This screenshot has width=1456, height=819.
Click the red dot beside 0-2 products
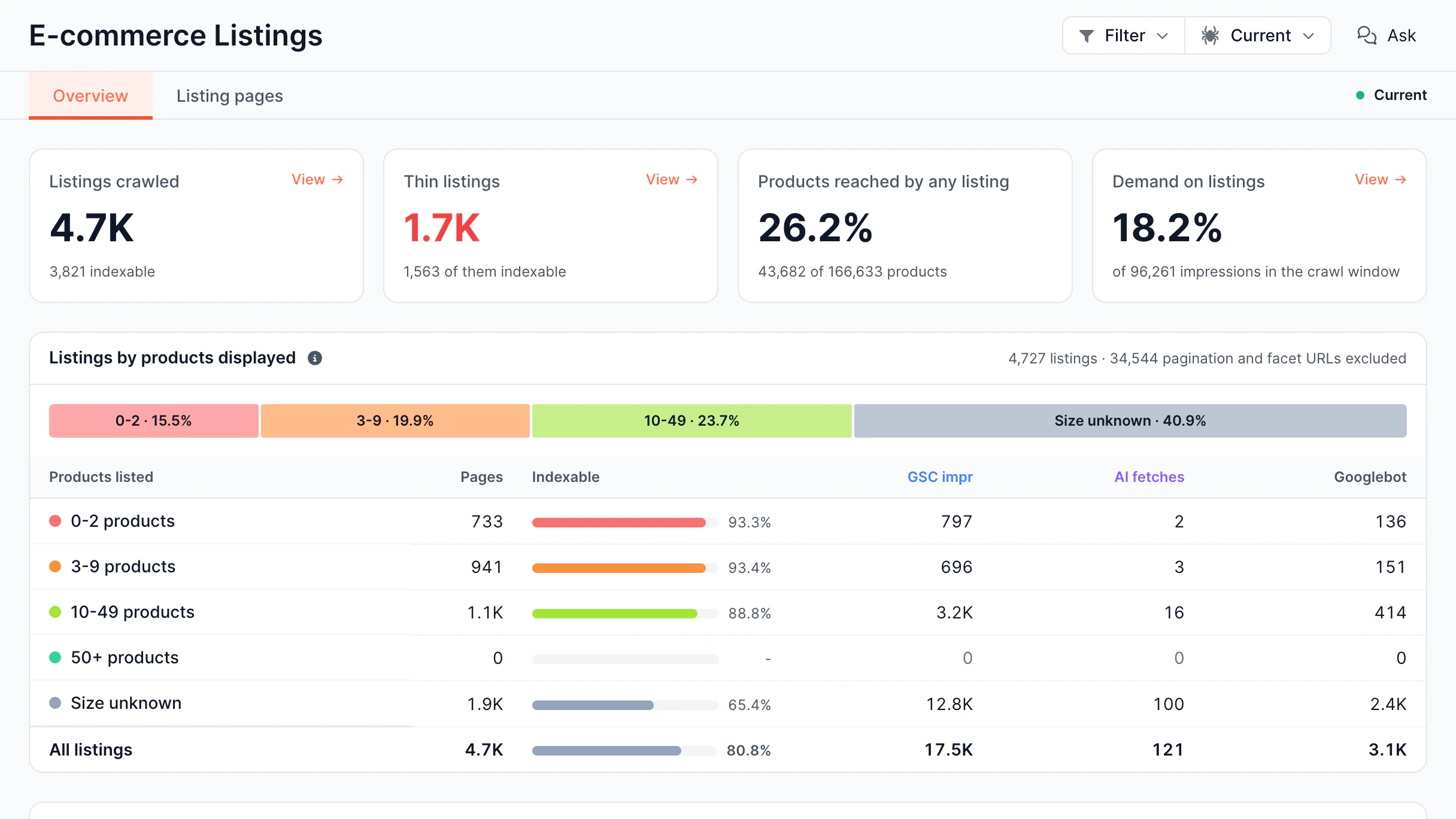pos(55,521)
